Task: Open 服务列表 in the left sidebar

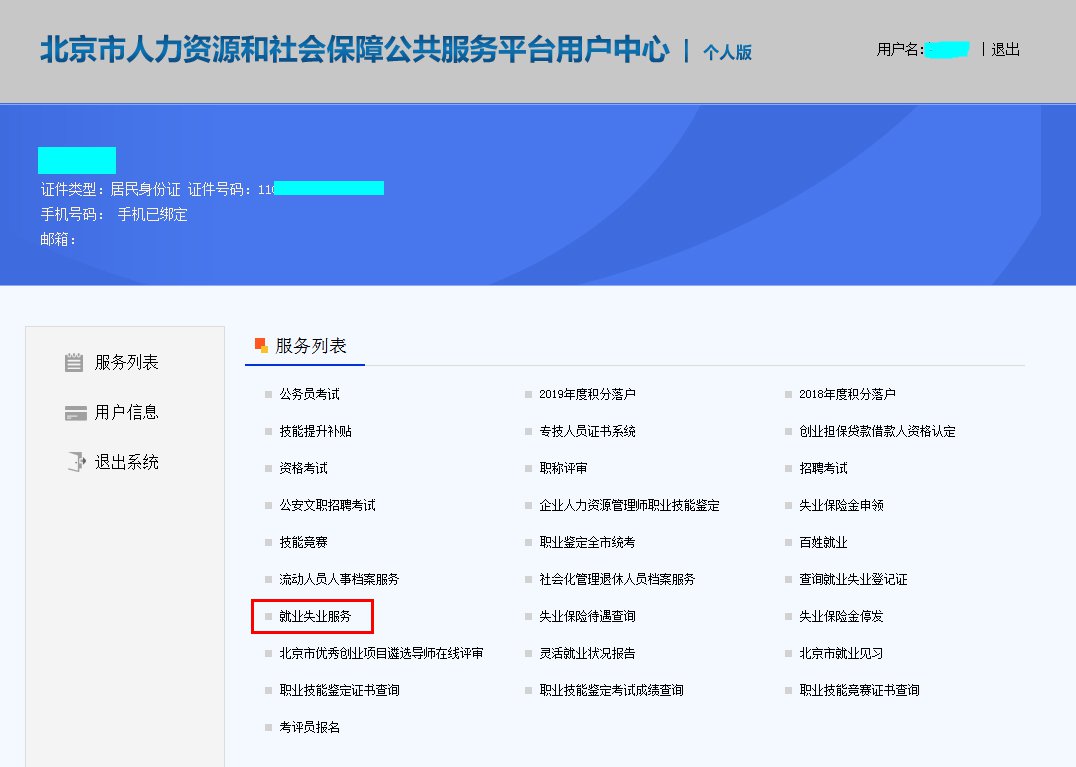Action: [x=126, y=363]
